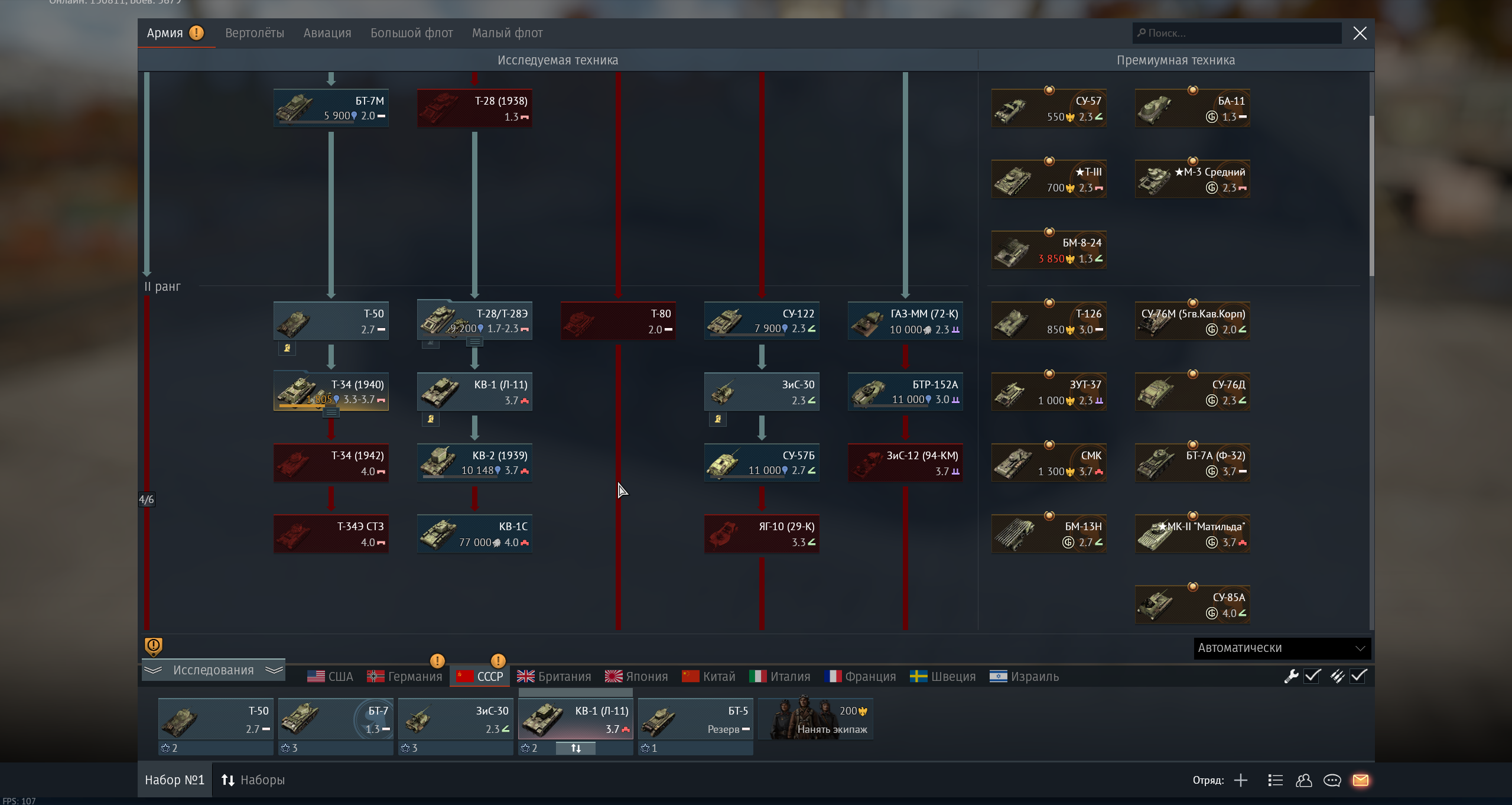Open the Т-28/Т-28Э group card
This screenshot has width=1512, height=805.
[x=474, y=321]
